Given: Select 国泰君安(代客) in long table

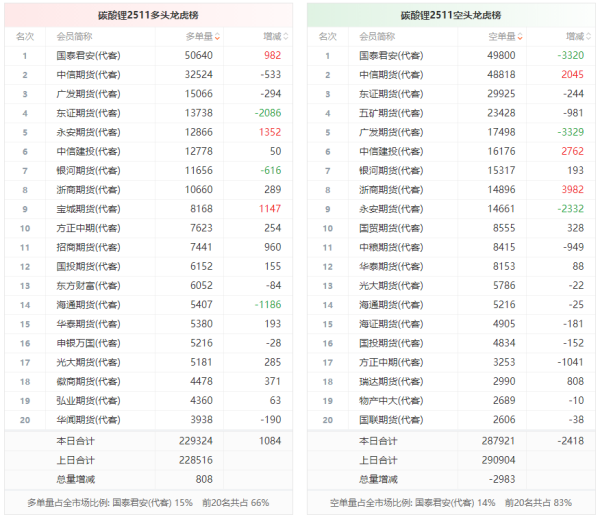Looking at the screenshot, I should pos(88,56).
